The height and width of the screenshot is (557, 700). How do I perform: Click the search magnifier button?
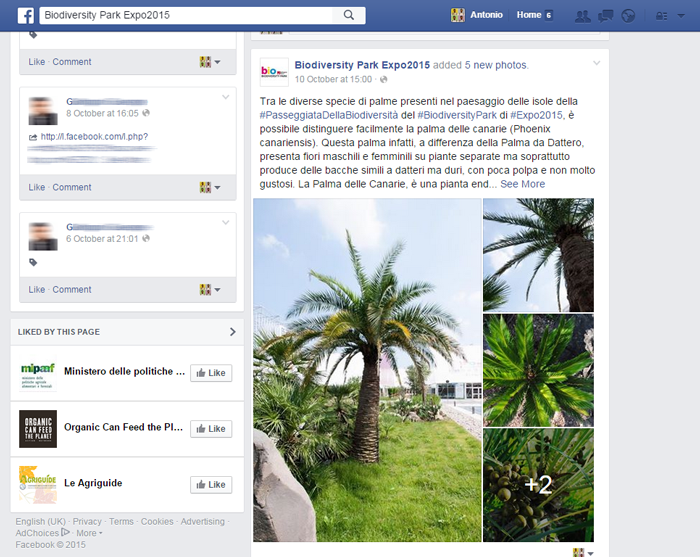[x=349, y=15]
